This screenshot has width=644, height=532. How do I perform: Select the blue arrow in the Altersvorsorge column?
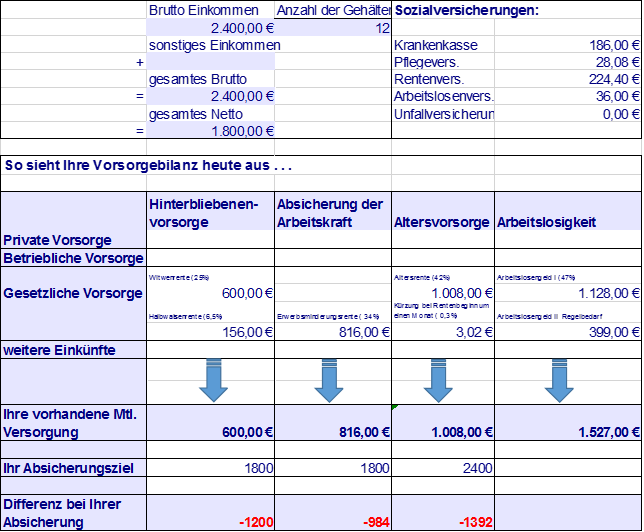pyautogui.click(x=438, y=380)
